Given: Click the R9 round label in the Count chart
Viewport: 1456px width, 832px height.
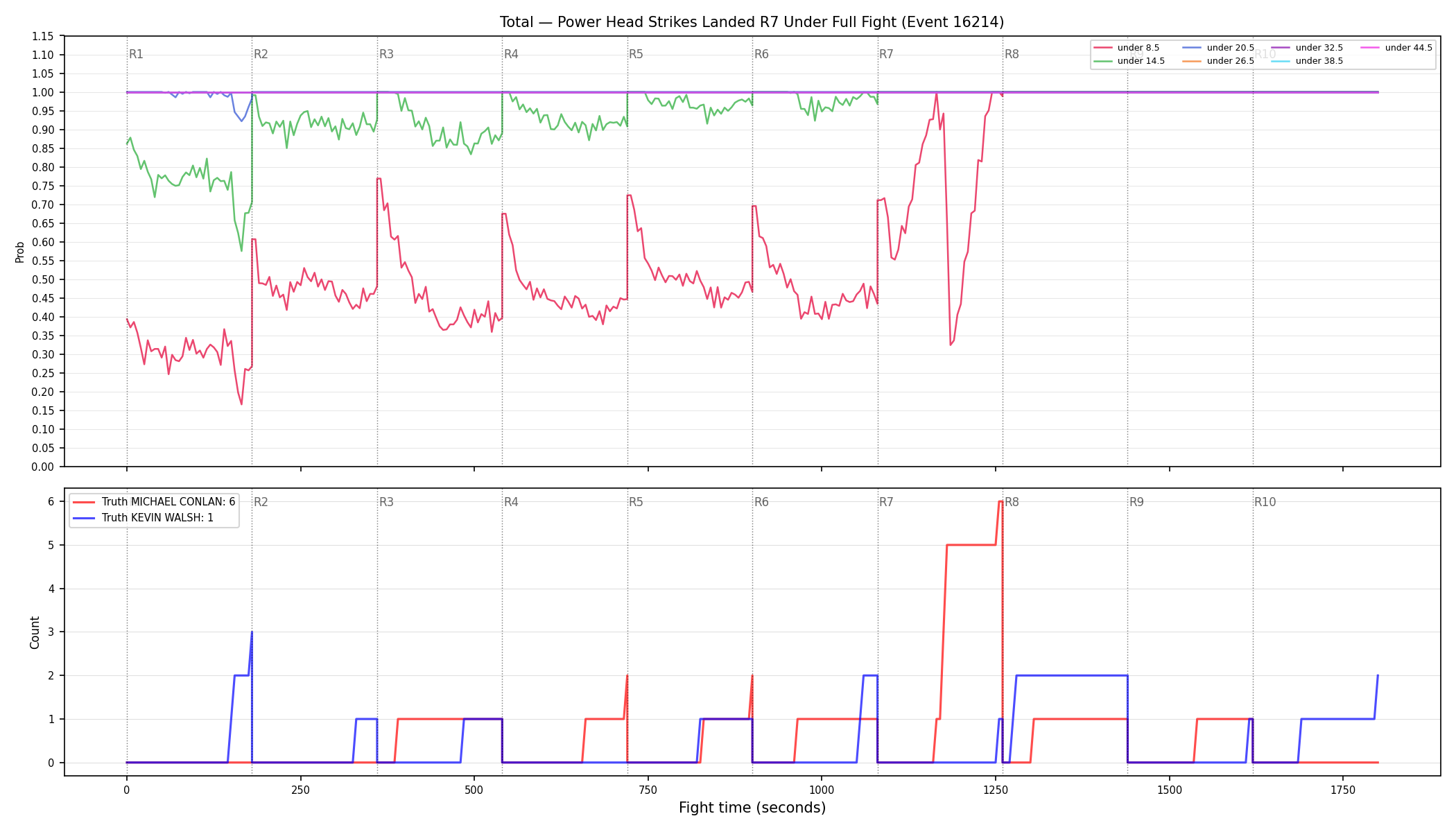Looking at the screenshot, I should [x=1136, y=502].
